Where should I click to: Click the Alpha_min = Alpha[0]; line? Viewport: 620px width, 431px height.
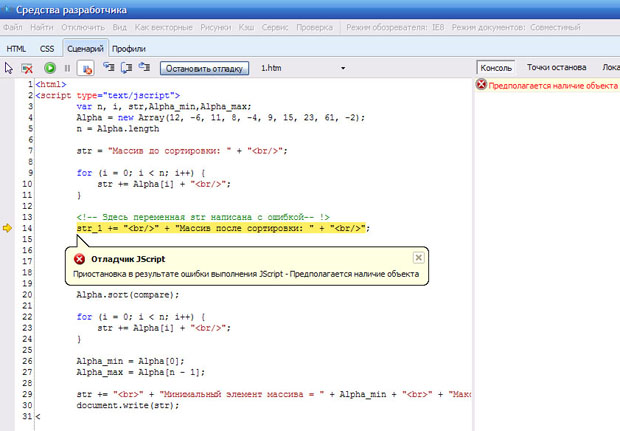coord(130,361)
